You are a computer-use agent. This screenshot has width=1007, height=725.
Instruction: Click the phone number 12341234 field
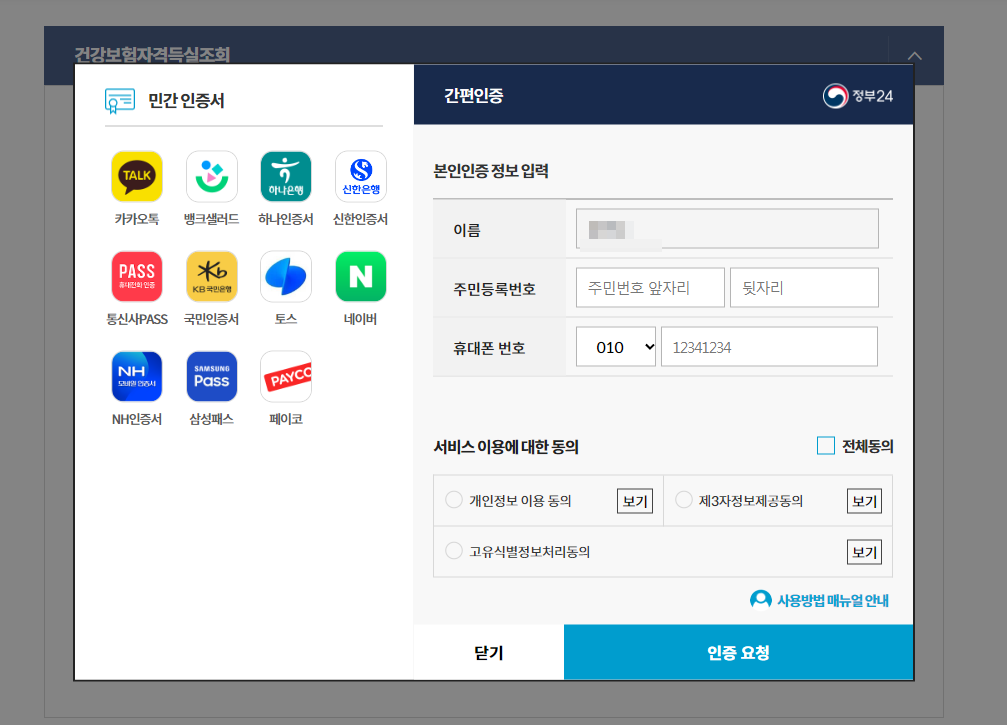(x=769, y=347)
